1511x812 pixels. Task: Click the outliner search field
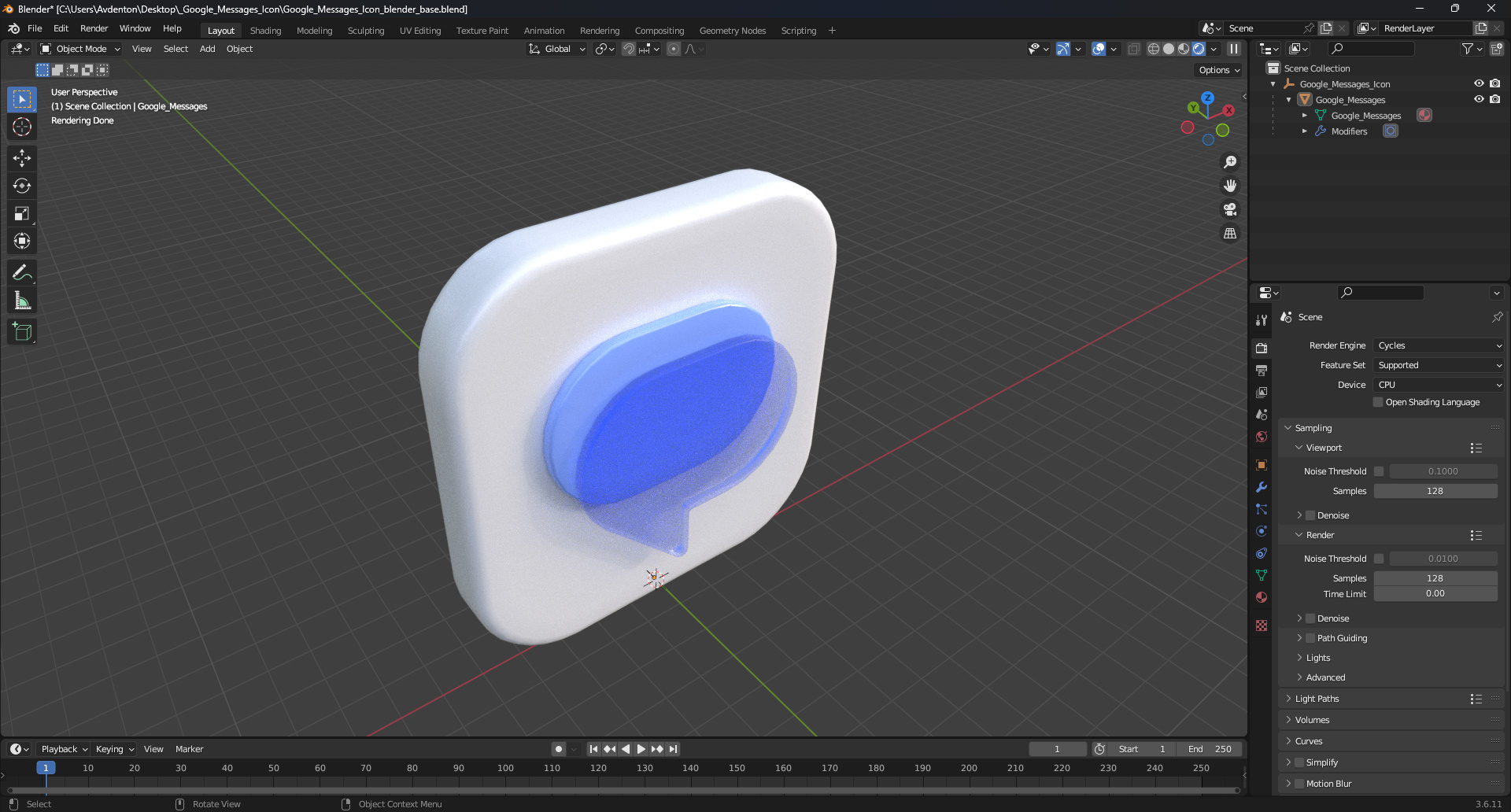[1370, 49]
